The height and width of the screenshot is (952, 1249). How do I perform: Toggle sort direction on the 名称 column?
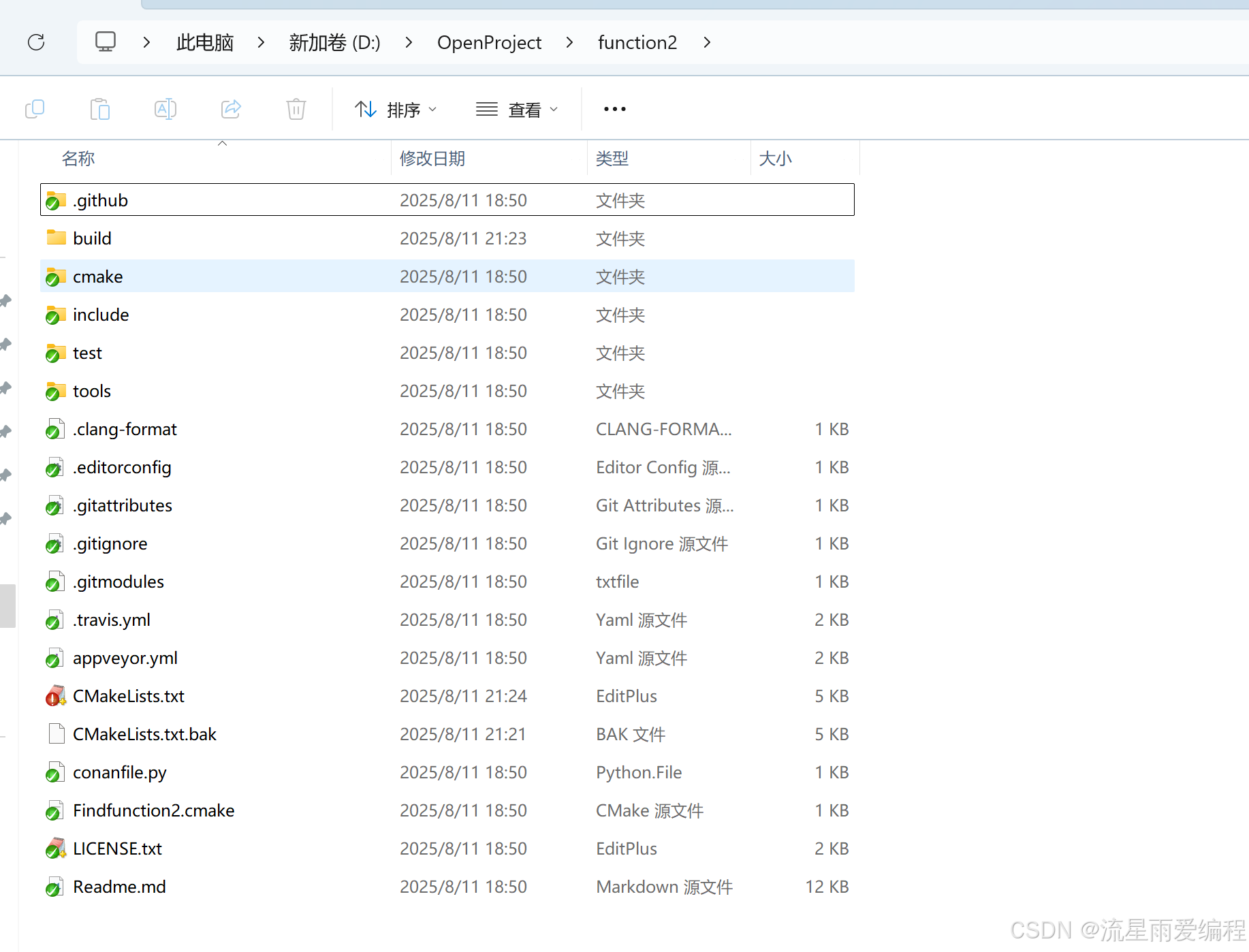coord(78,158)
